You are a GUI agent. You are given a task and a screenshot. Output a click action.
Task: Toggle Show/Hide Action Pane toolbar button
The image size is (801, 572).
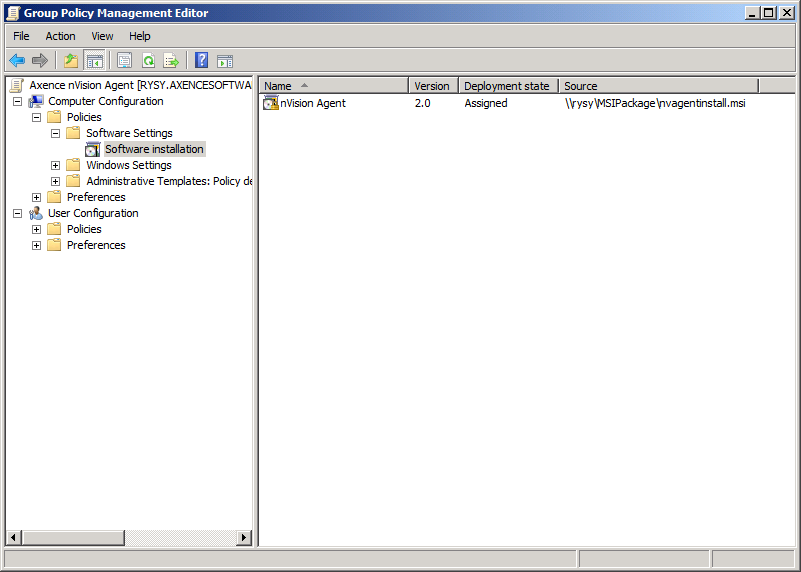coord(225,60)
